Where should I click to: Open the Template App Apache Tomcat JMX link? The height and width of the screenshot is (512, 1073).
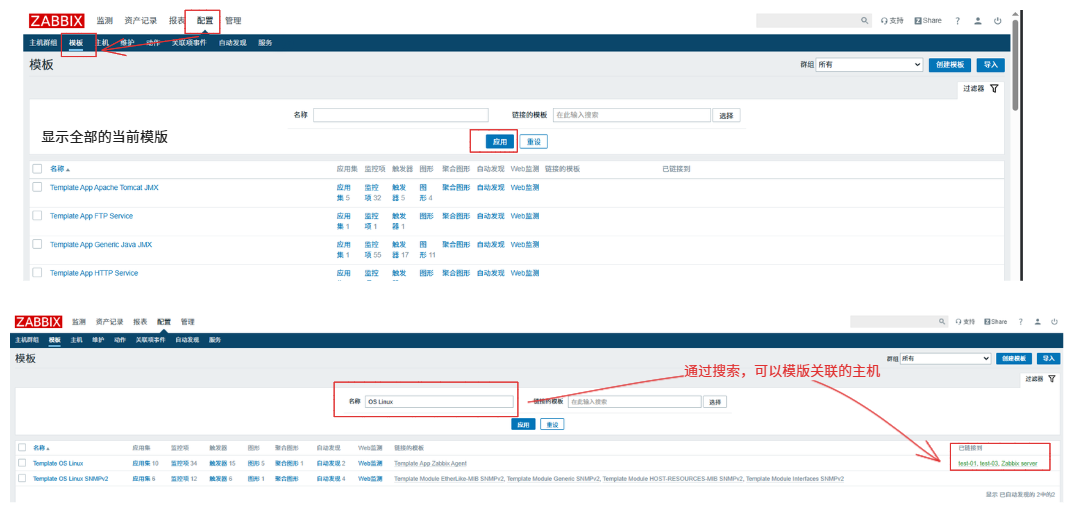[x=104, y=187]
